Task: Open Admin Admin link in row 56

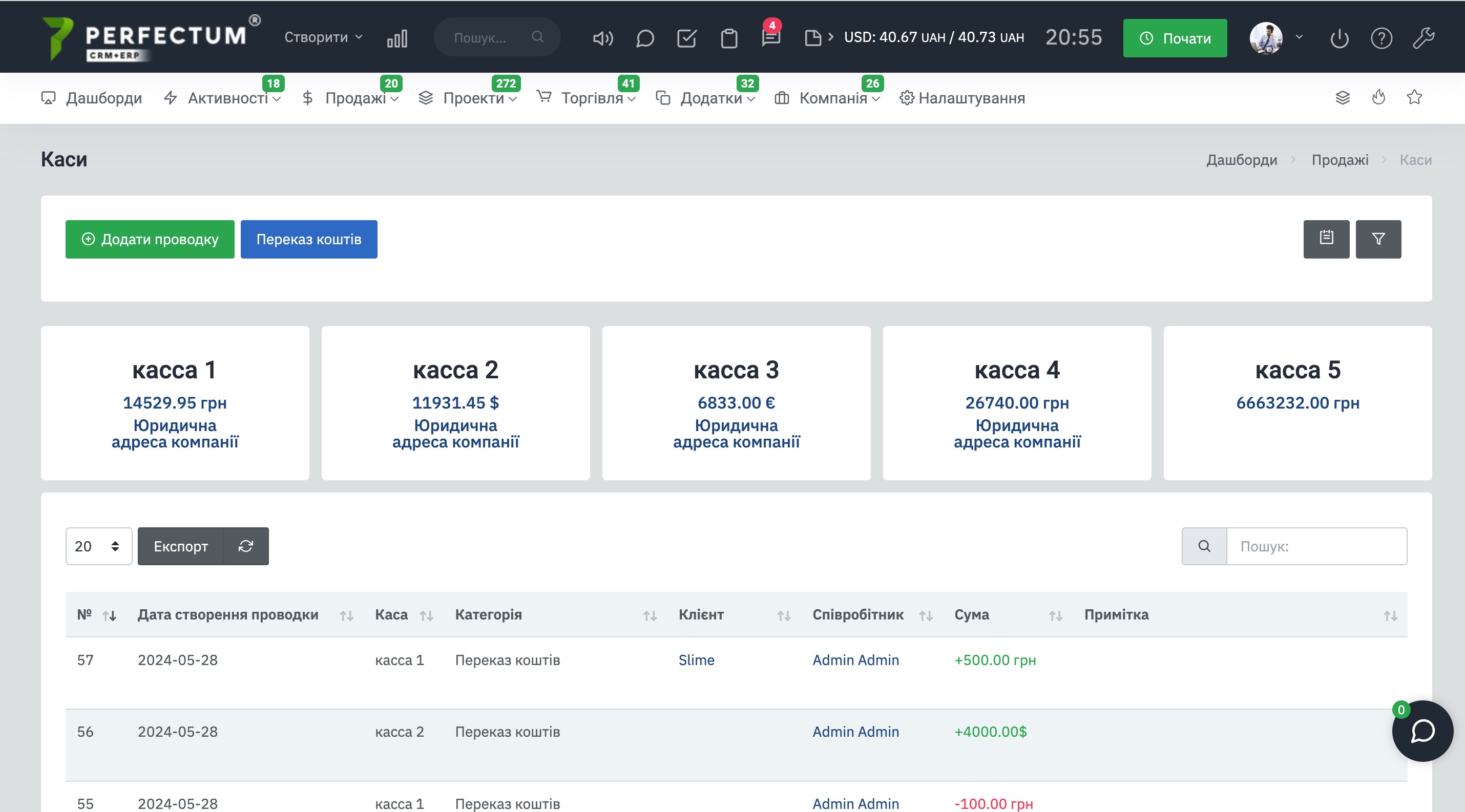Action: click(855, 731)
